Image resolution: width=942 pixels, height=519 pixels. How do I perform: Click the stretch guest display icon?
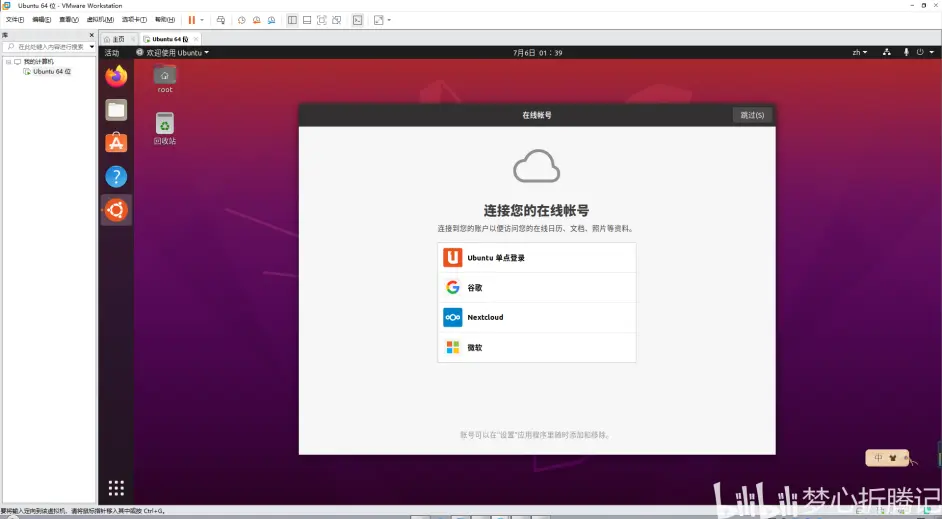(378, 20)
